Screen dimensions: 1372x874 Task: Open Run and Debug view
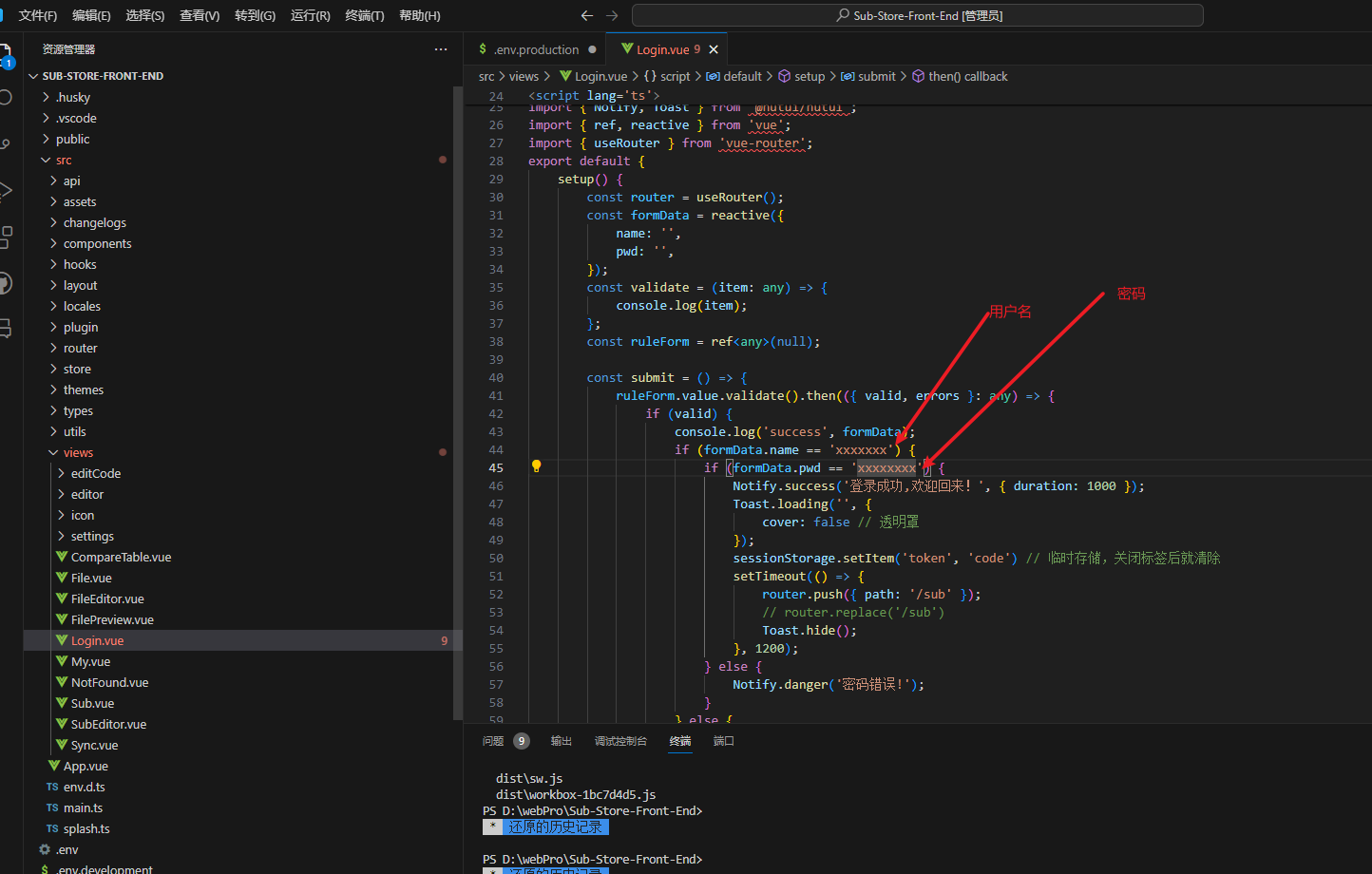[x=5, y=190]
